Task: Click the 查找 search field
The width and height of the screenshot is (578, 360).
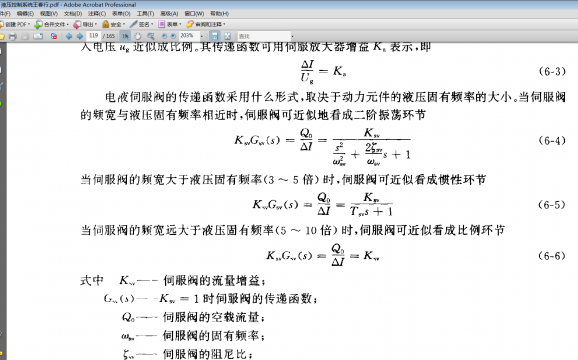Action: 264,36
